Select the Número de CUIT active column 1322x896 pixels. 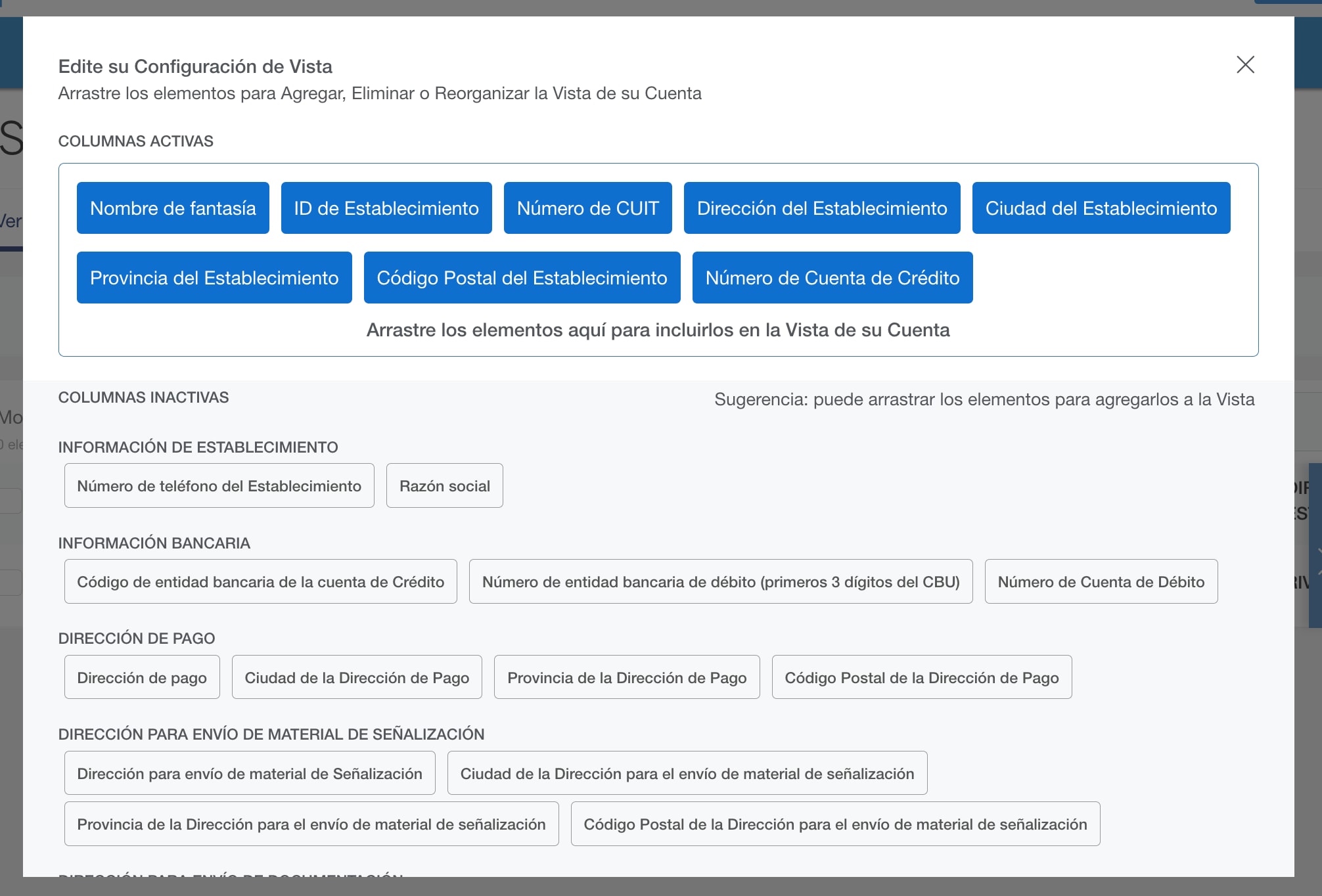pos(587,208)
